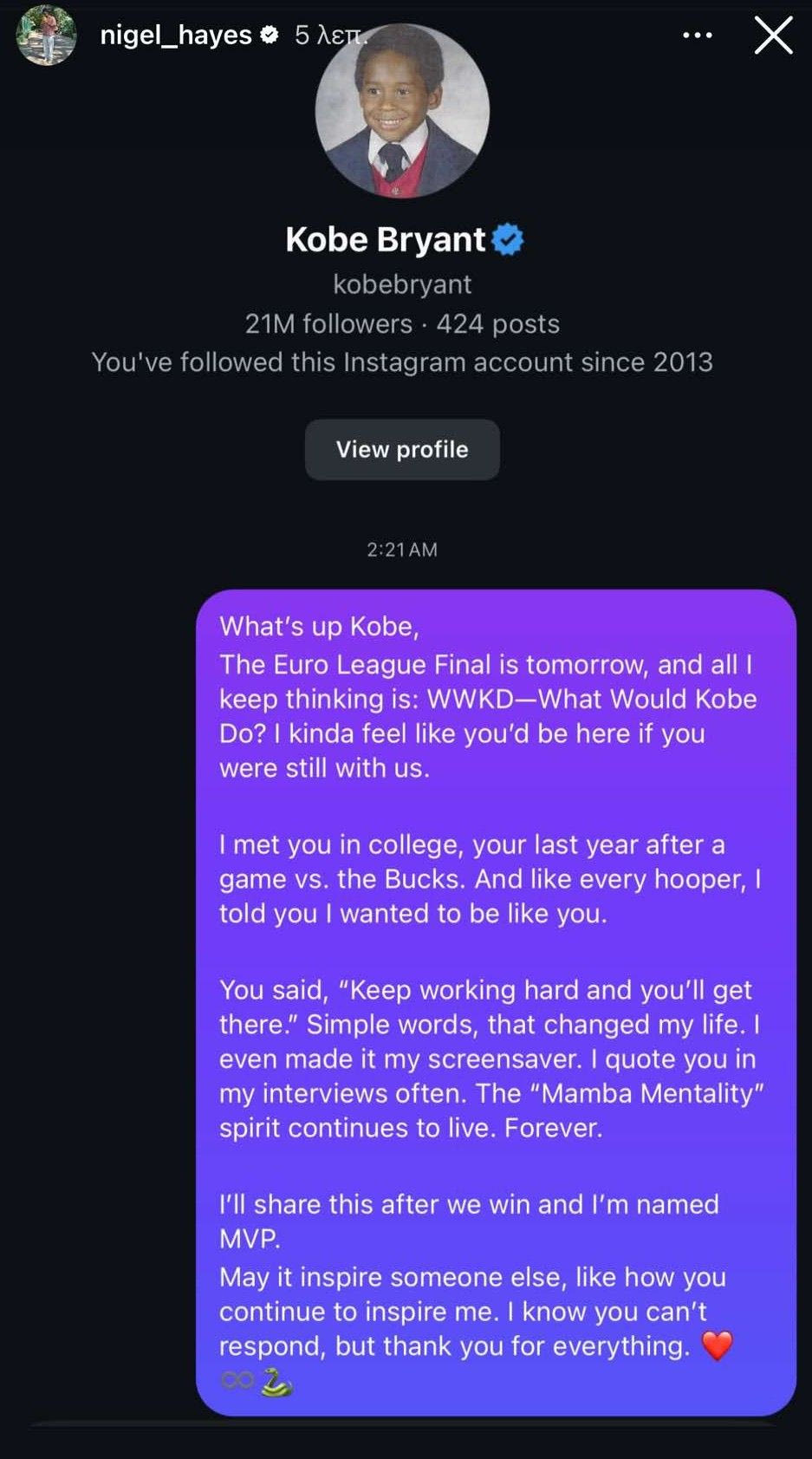Viewport: 812px width, 1459px height.
Task: Tap the 2:21 AM message timestamp
Action: (402, 549)
